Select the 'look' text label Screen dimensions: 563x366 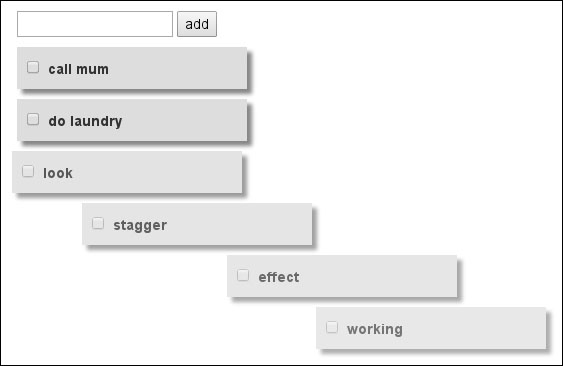(x=58, y=173)
